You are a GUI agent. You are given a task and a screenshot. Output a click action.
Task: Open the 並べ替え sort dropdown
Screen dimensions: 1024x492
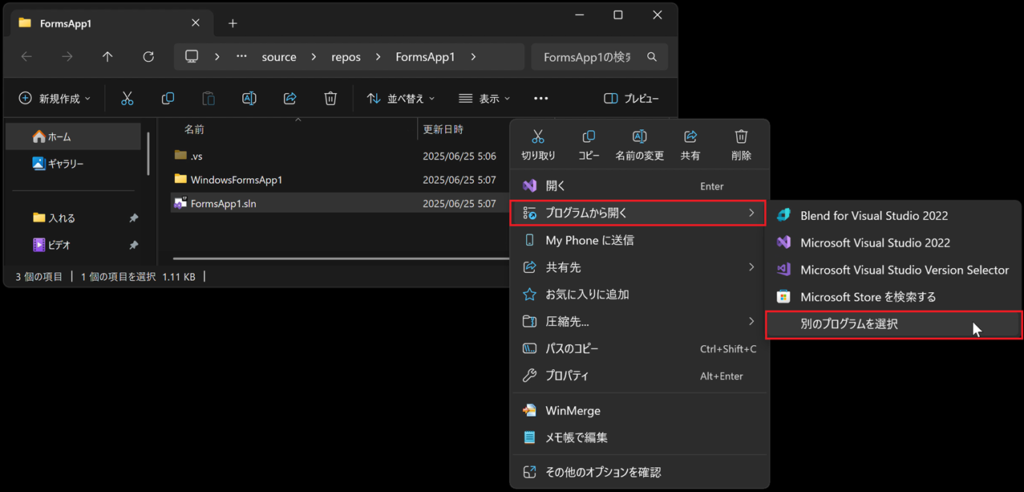click(x=401, y=99)
